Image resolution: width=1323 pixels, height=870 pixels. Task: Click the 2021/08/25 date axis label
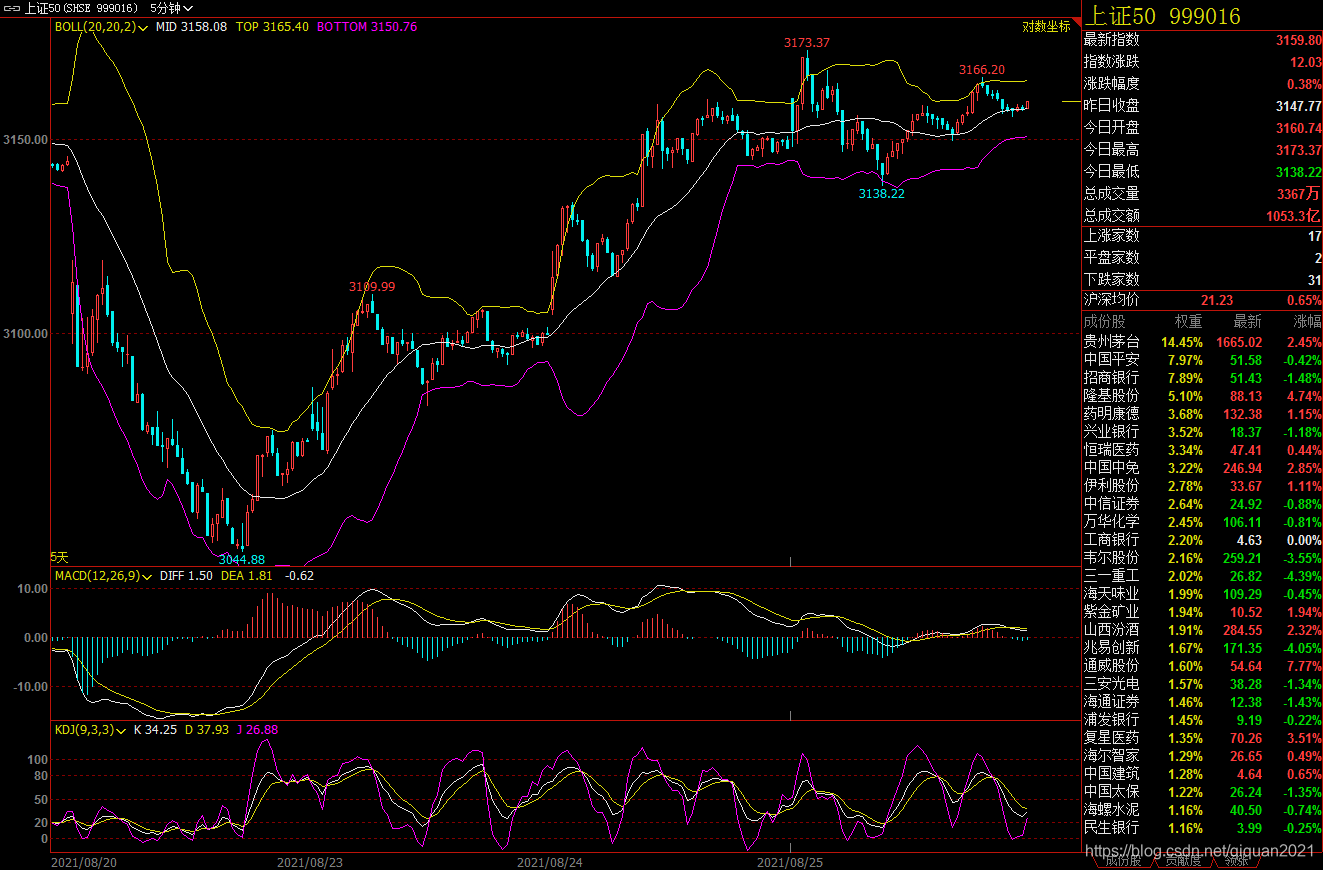point(790,861)
